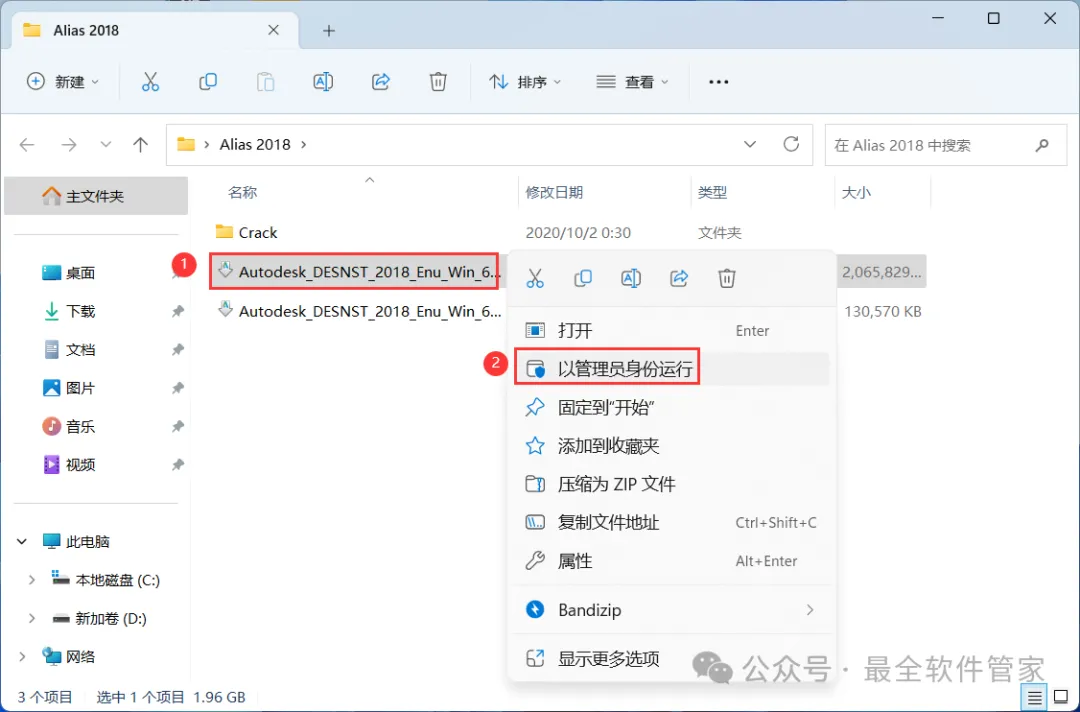The image size is (1080, 712).
Task: Choose 显示更多选项 from the context menu
Action: (672, 659)
